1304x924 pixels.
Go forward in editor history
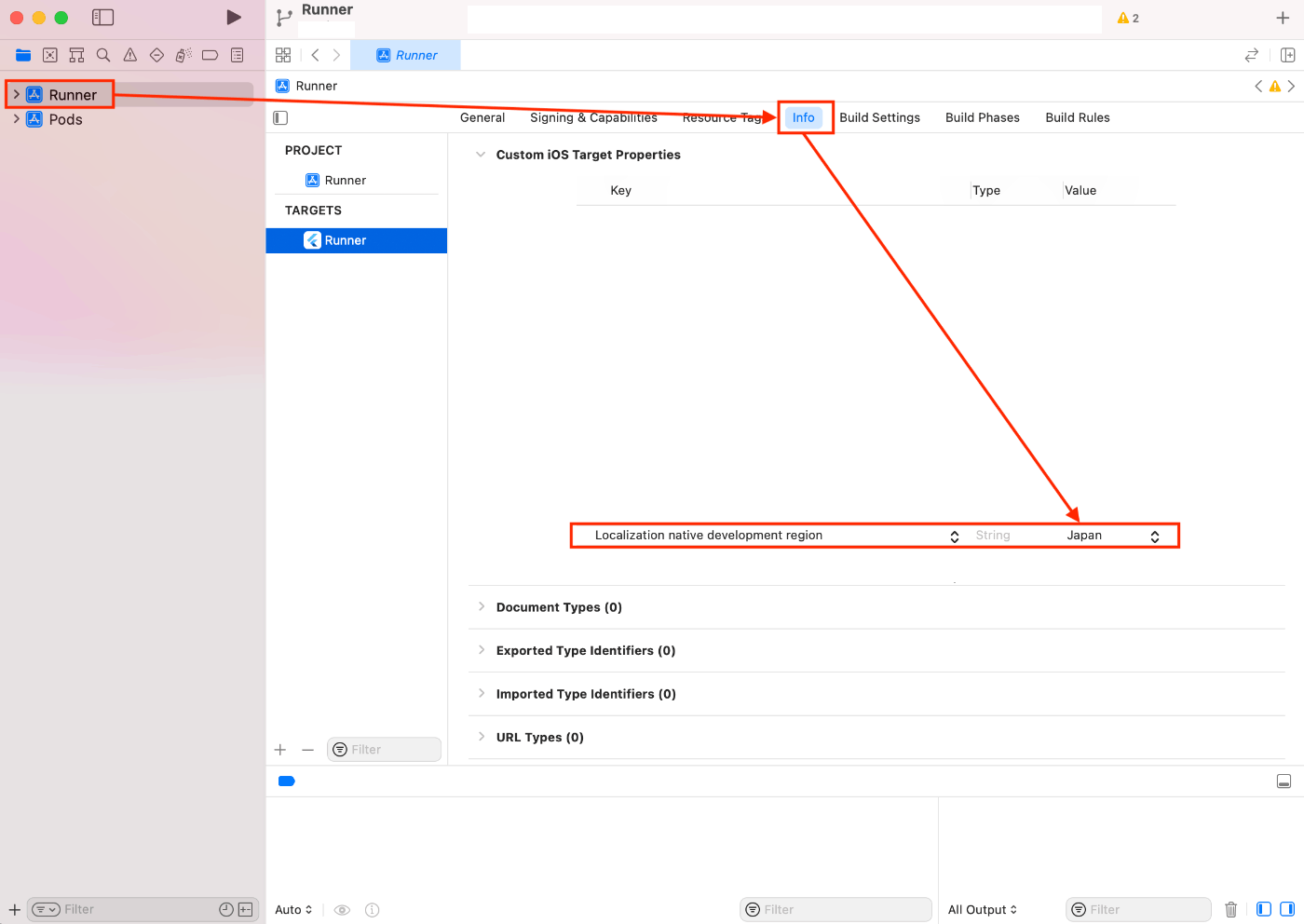point(336,55)
